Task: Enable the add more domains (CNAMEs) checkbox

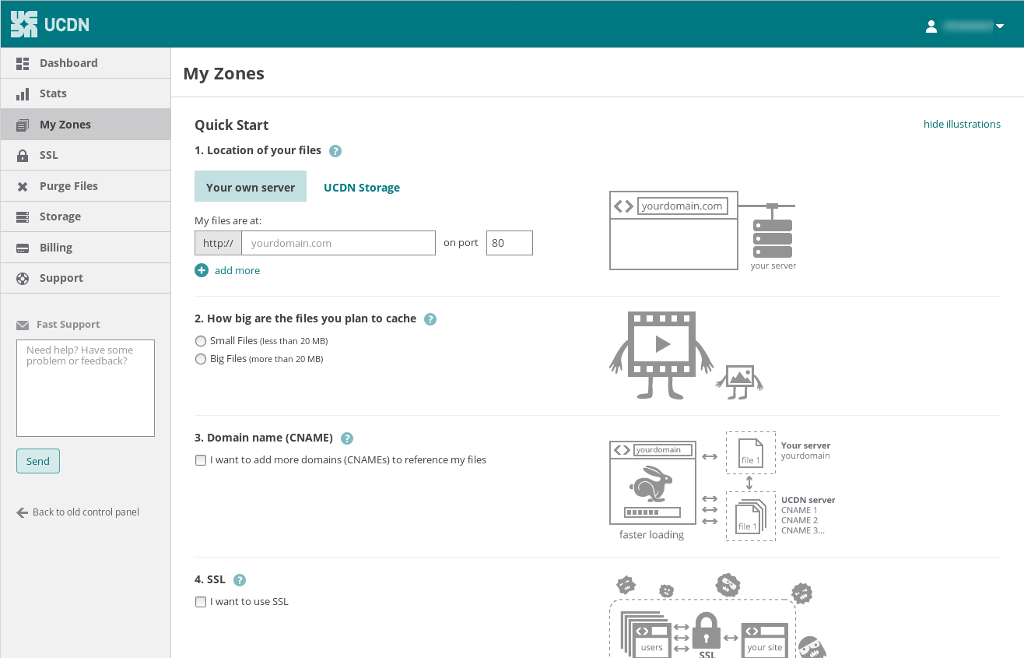Action: point(201,460)
